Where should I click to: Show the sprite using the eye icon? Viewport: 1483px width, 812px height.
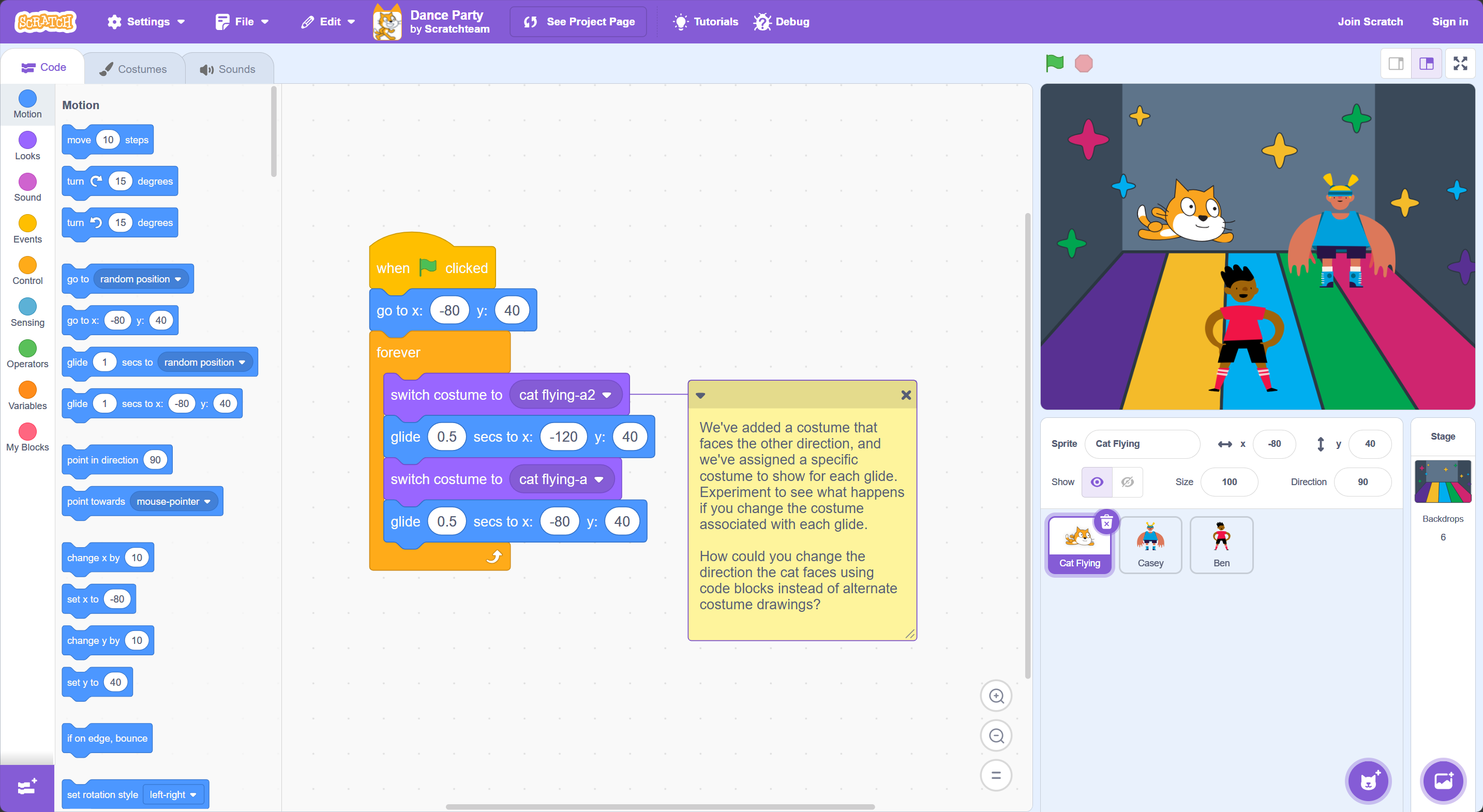[x=1097, y=482]
